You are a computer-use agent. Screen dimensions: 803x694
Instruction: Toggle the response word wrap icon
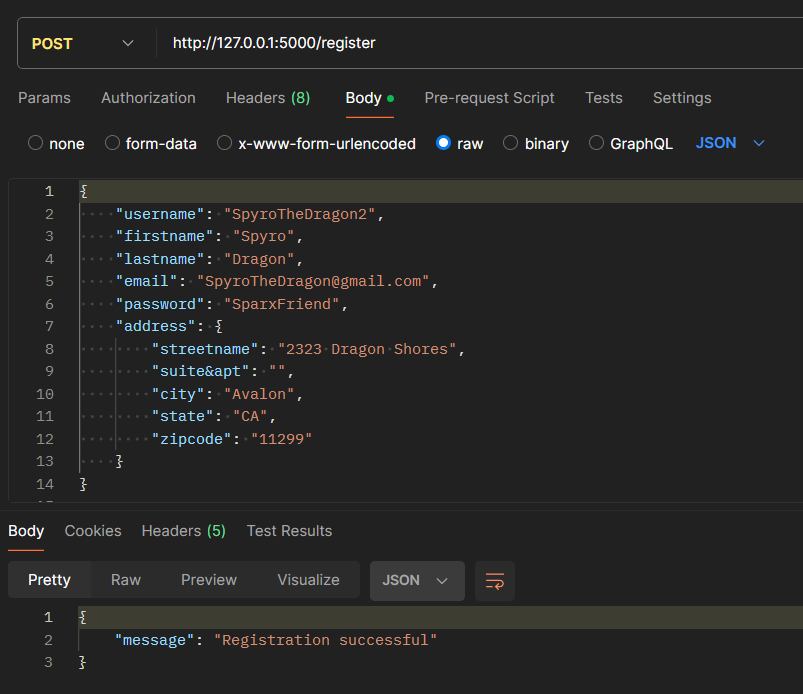point(494,581)
